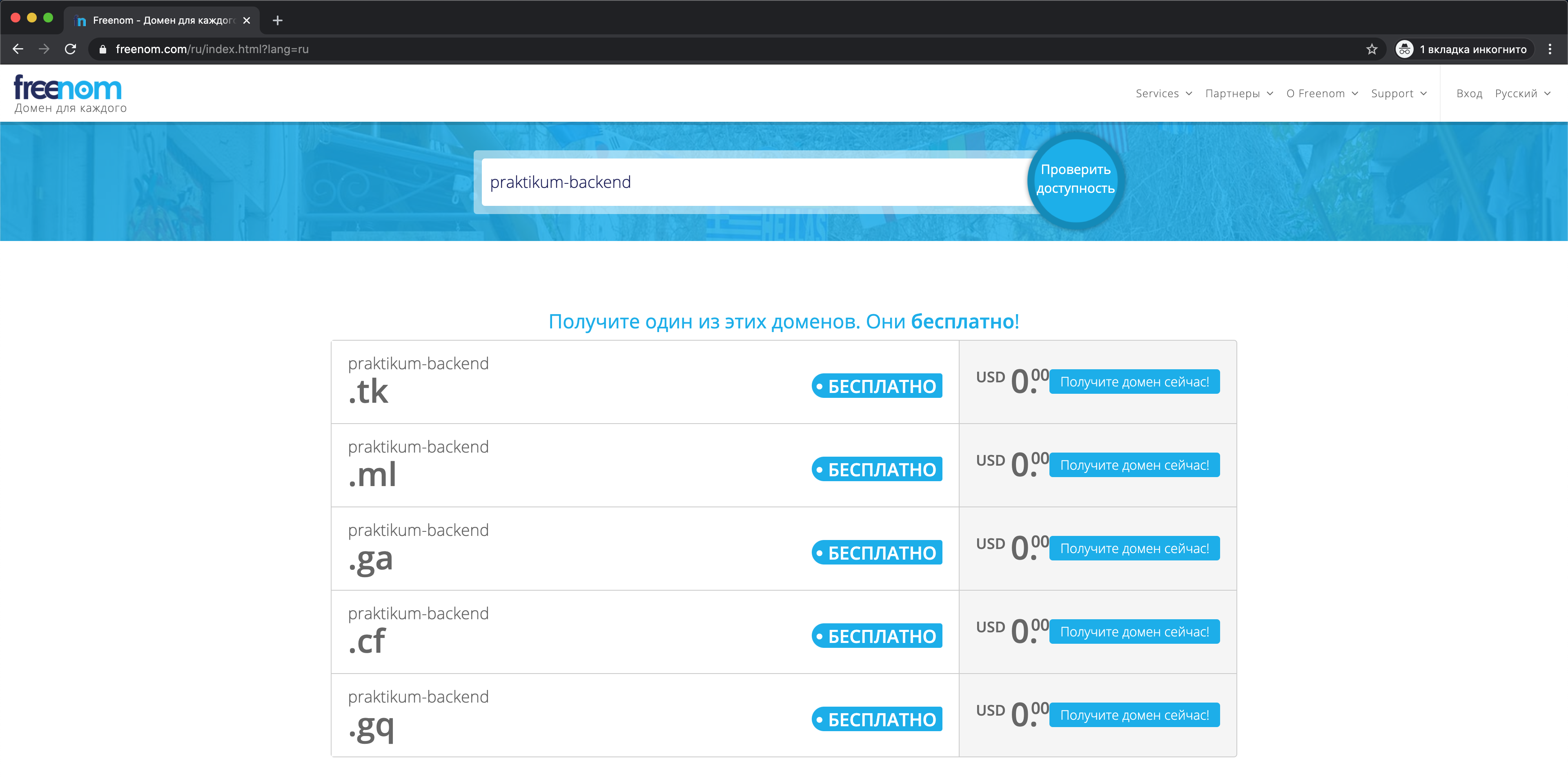Get the .ga domain now
1568x781 pixels.
pyautogui.click(x=1134, y=549)
